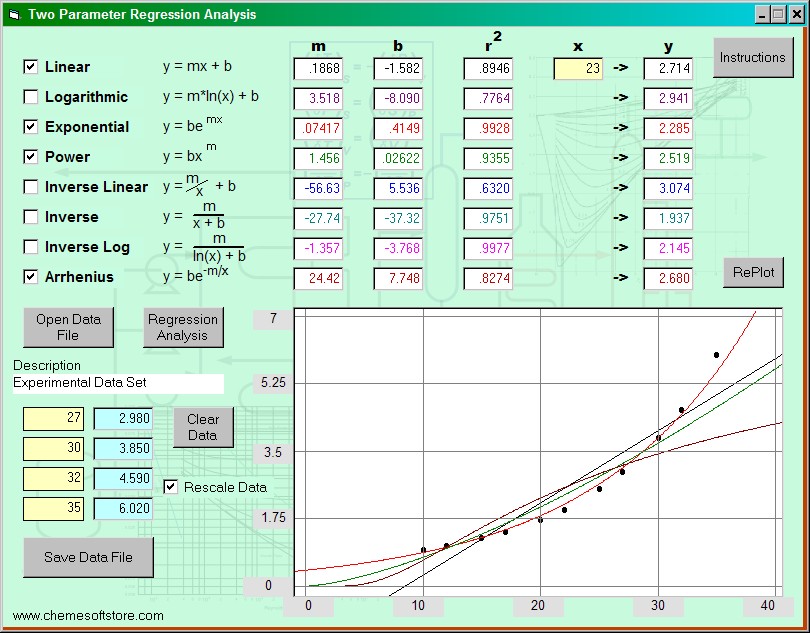
Task: Uncheck the Arrhenius checkbox
Action: click(x=31, y=277)
